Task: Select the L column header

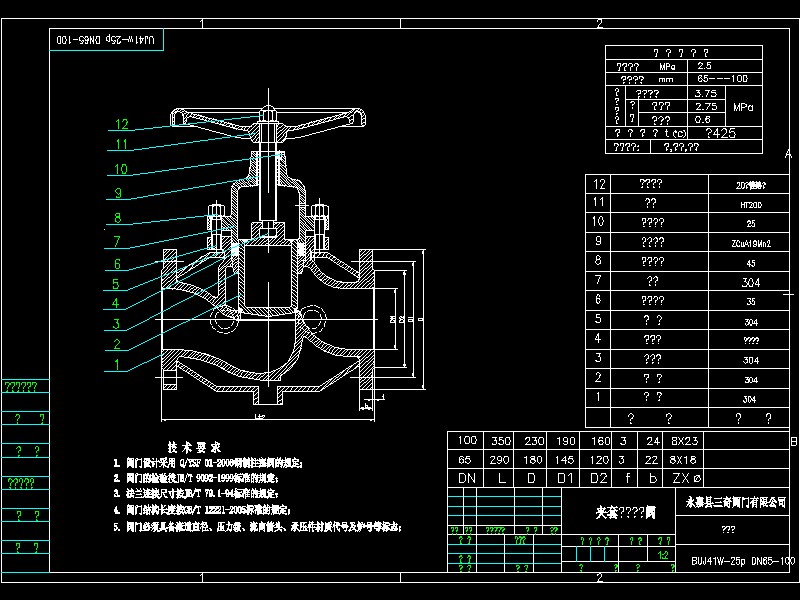Action: 501,479
